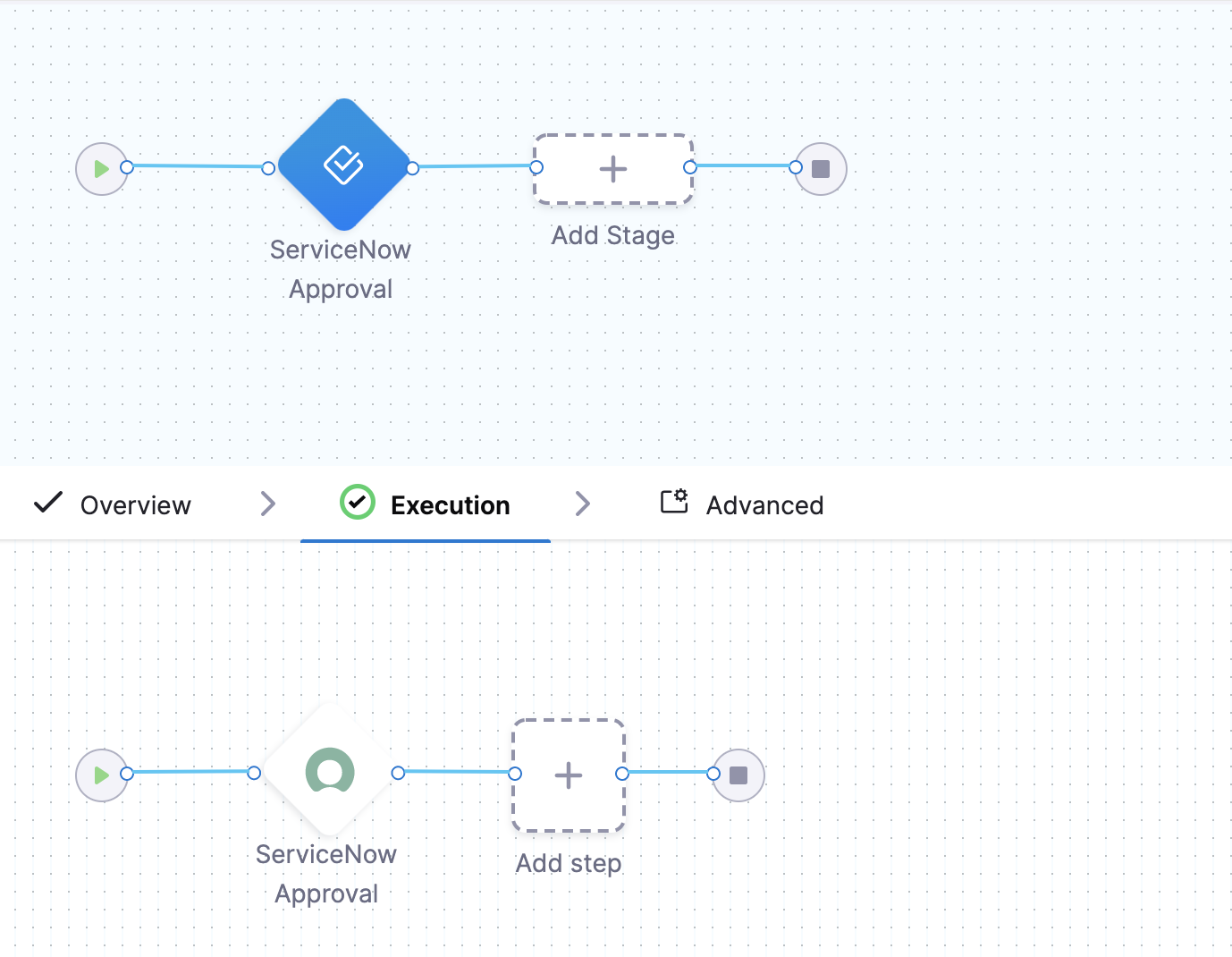Click the pipeline start play node in stage canvas
The image size is (1232, 957).
[x=101, y=168]
